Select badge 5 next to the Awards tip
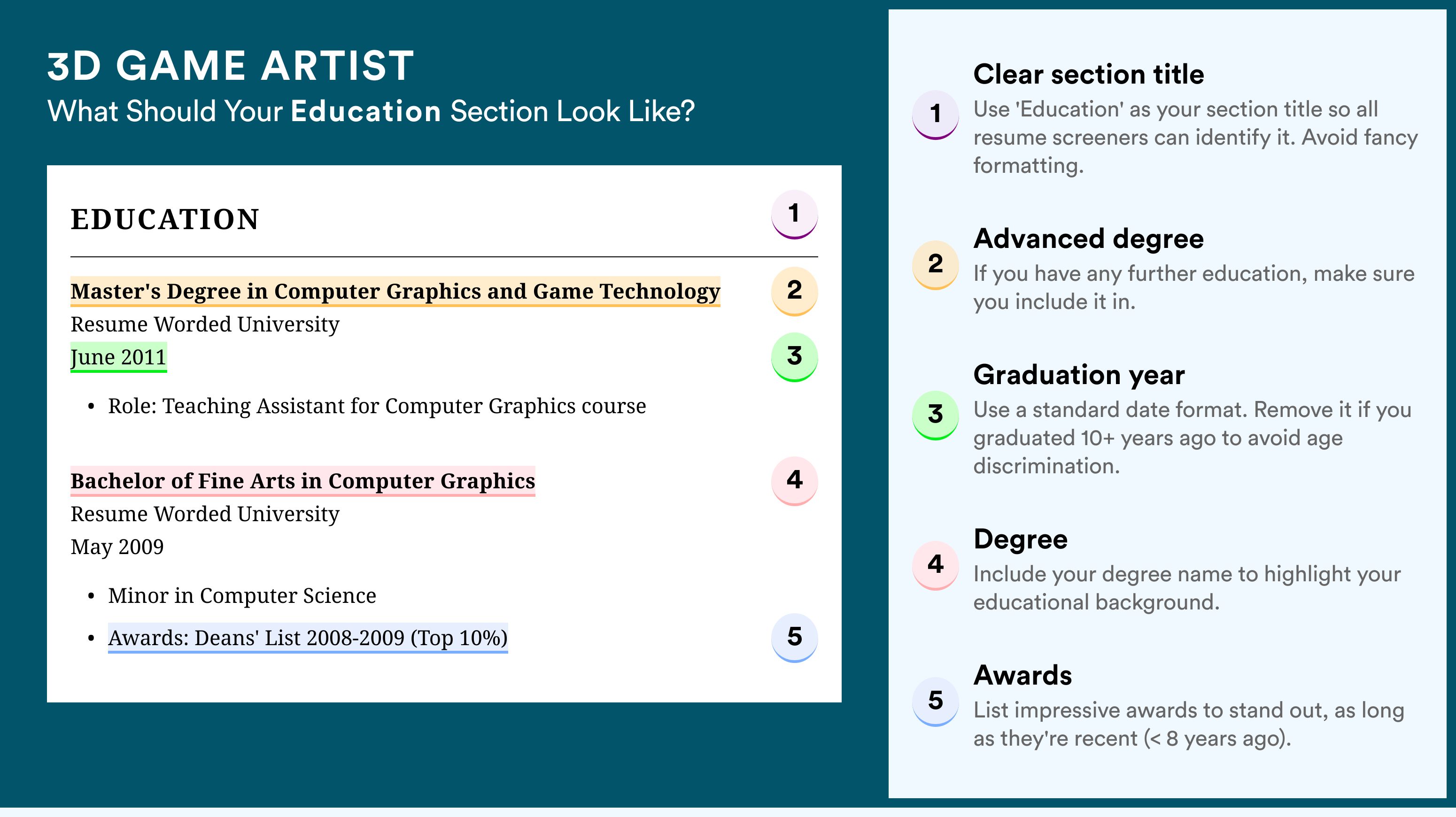Screen dimensions: 1456x817 coord(935,701)
